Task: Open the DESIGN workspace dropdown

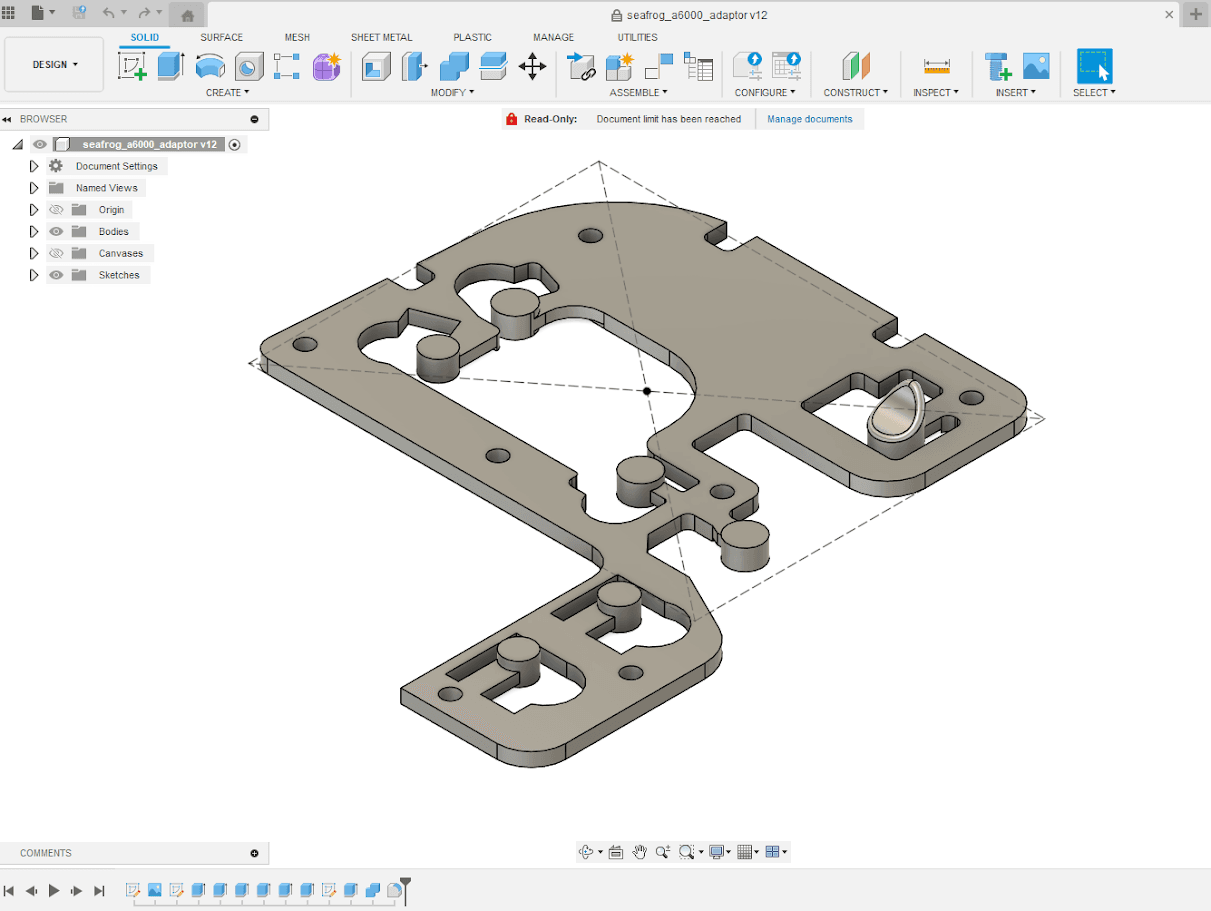Action: pos(54,65)
